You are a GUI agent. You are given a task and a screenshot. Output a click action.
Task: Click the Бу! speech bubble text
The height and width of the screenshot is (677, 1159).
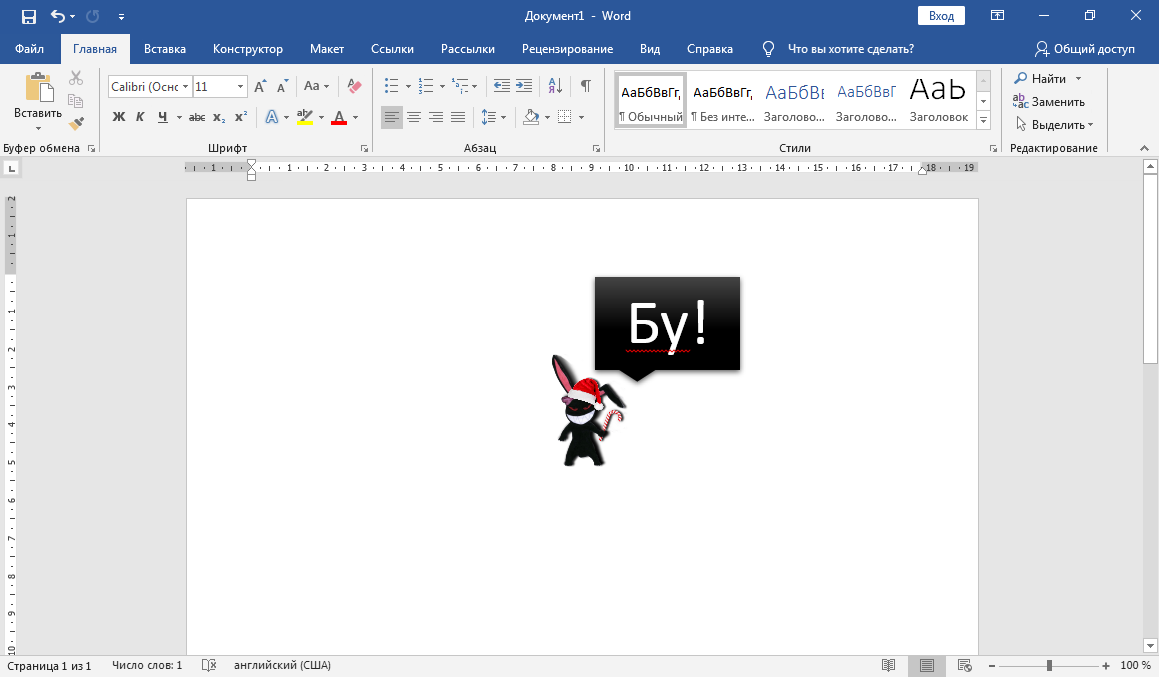(667, 324)
